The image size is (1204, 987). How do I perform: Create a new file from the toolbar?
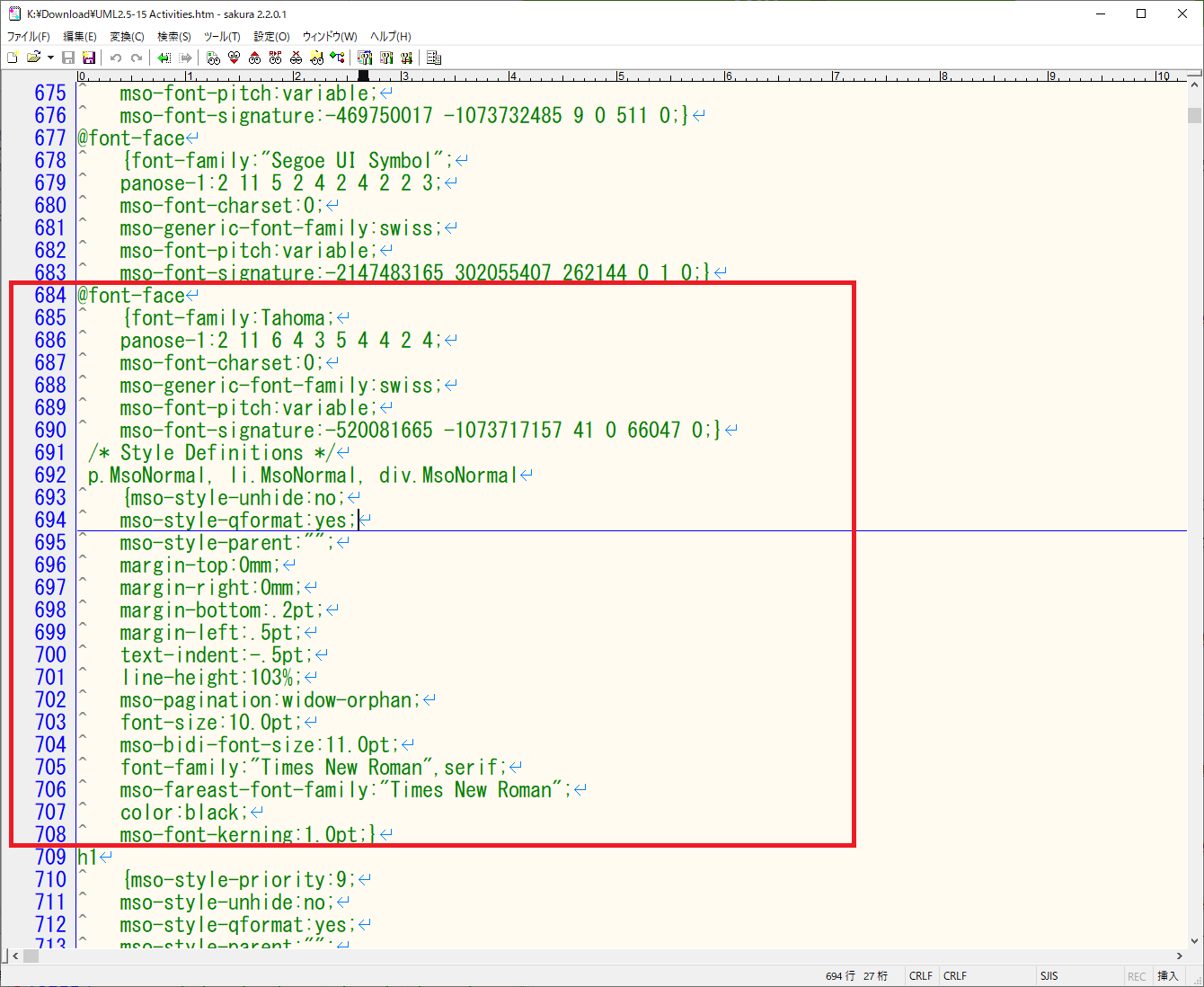pos(13,58)
